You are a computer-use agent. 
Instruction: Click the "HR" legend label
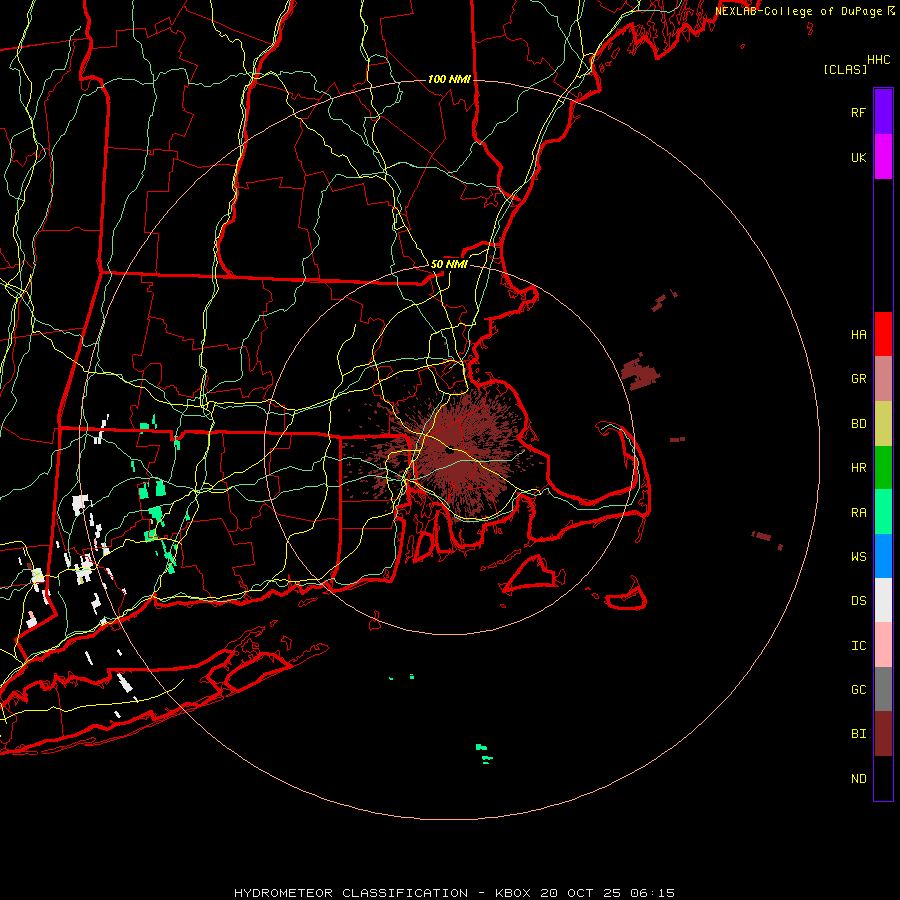(x=858, y=468)
